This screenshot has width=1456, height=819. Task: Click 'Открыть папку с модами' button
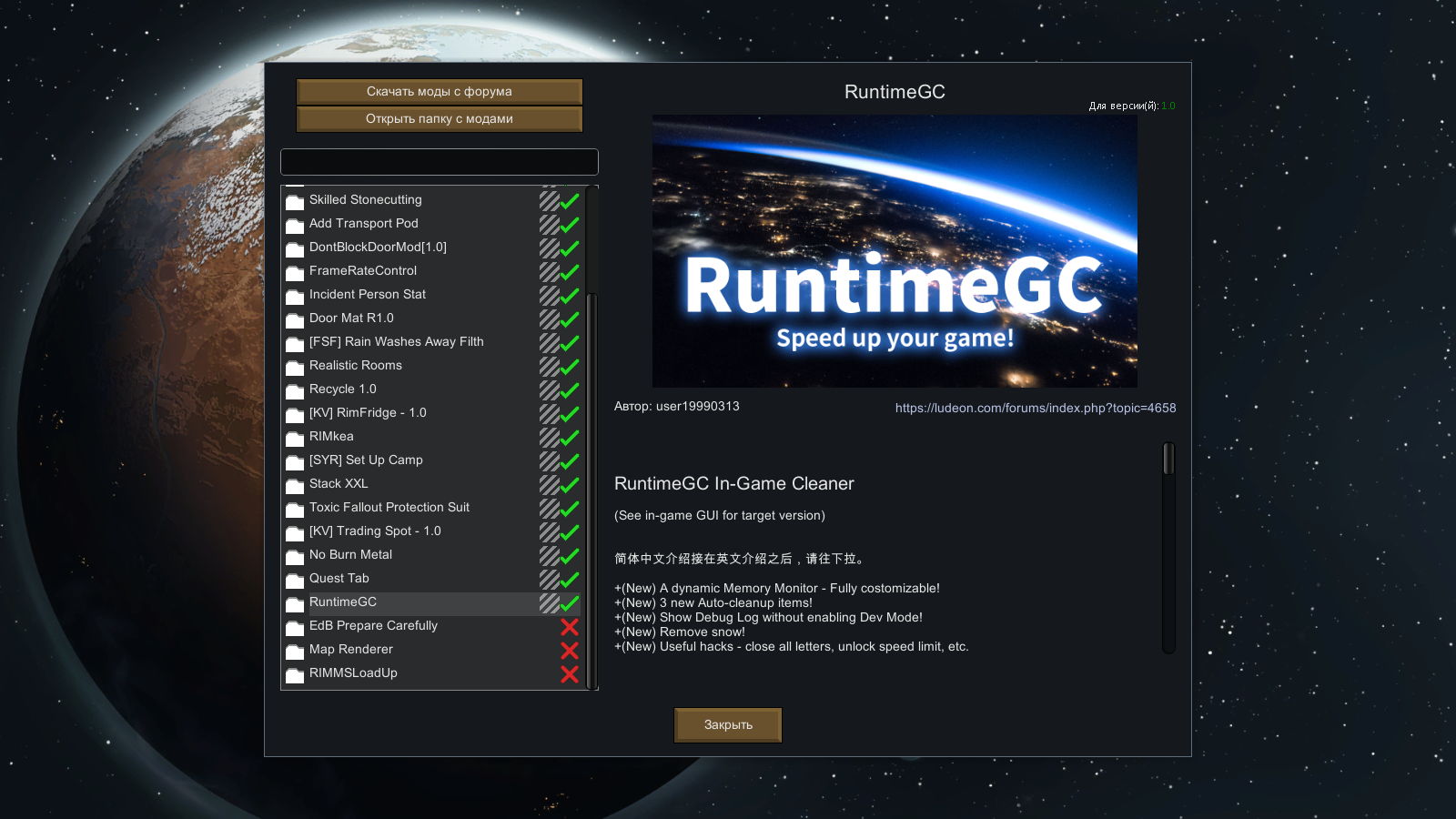[x=440, y=118]
